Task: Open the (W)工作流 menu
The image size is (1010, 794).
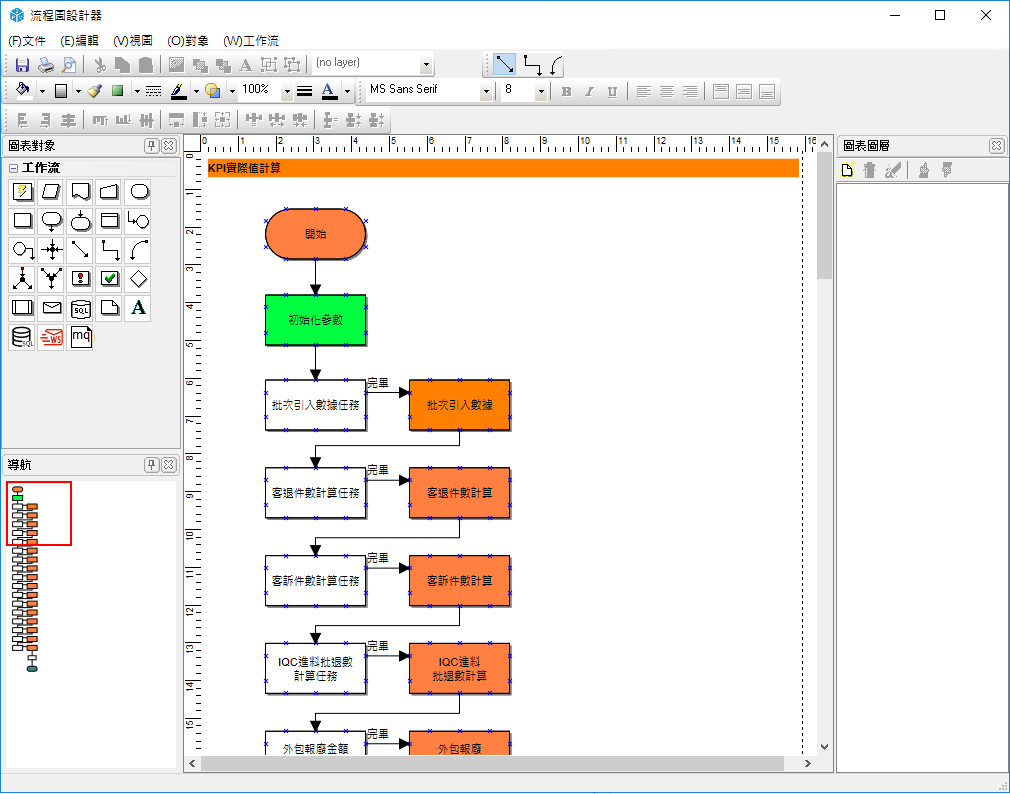Action: (251, 41)
